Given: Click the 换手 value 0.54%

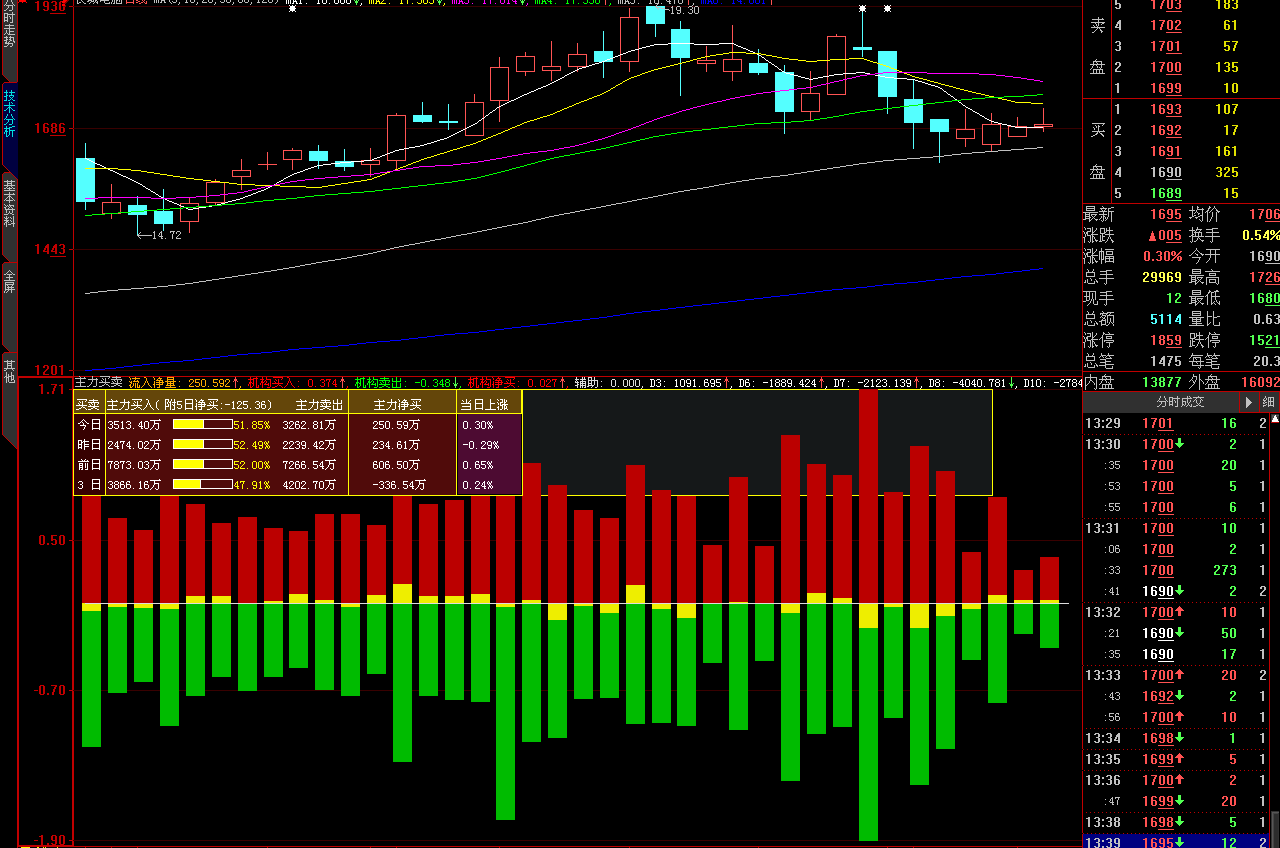Looking at the screenshot, I should pyautogui.click(x=1260, y=235).
